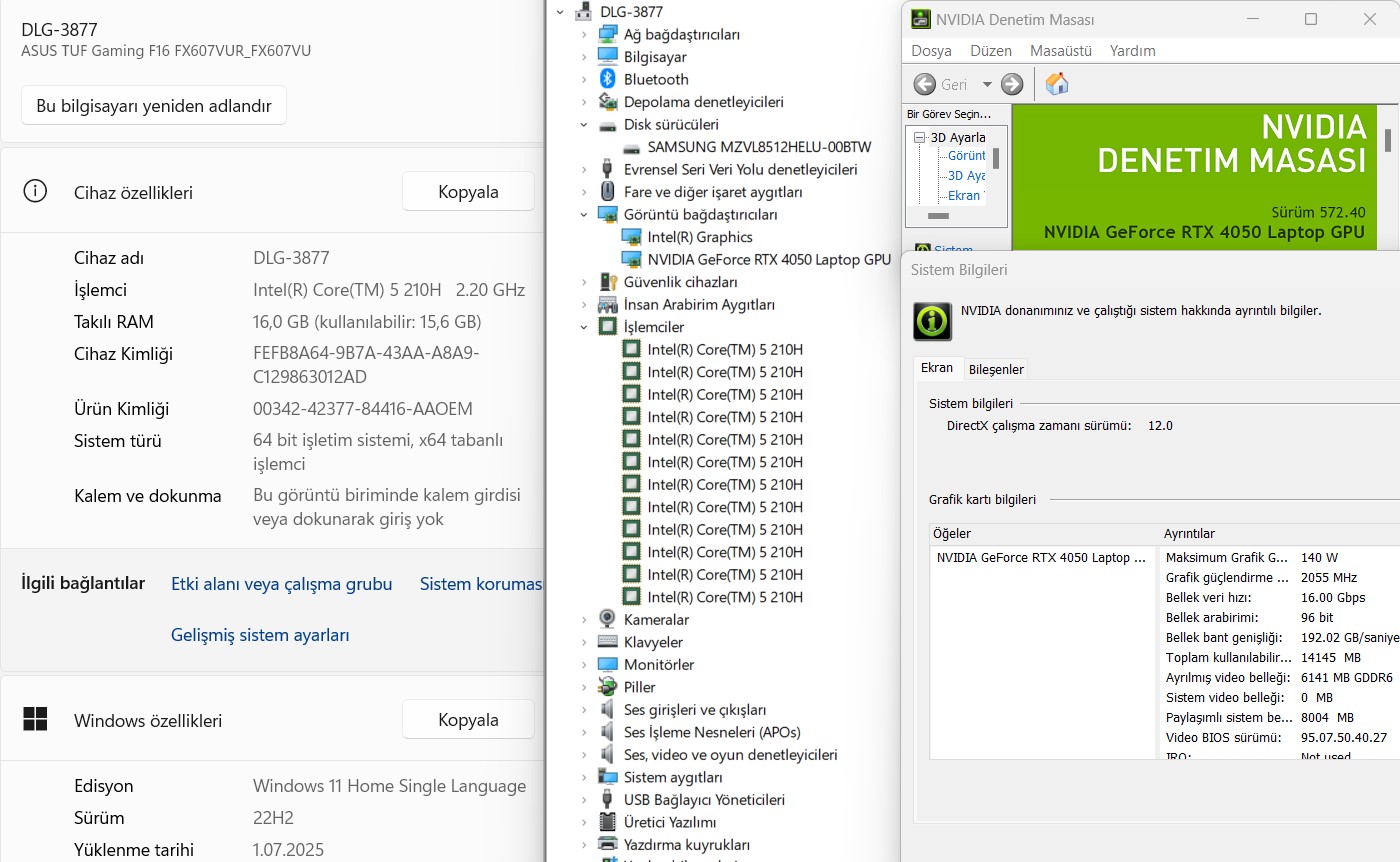Viewport: 1400px width, 862px height.
Task: Open the Yardım menu in NVIDIA Denetim Masası
Action: 1133,50
